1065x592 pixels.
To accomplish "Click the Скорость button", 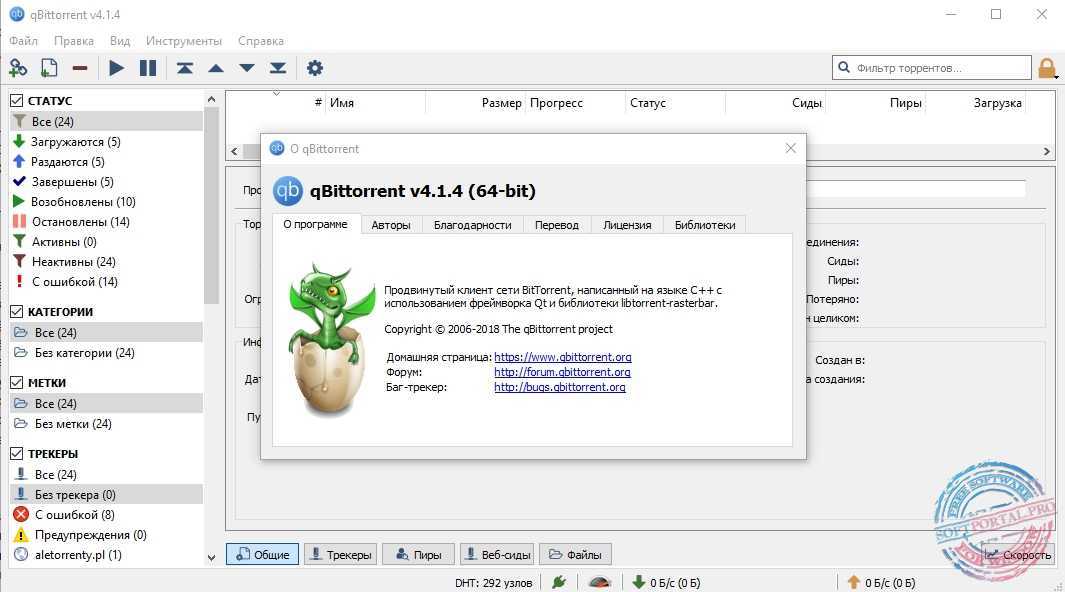I will click(1017, 554).
